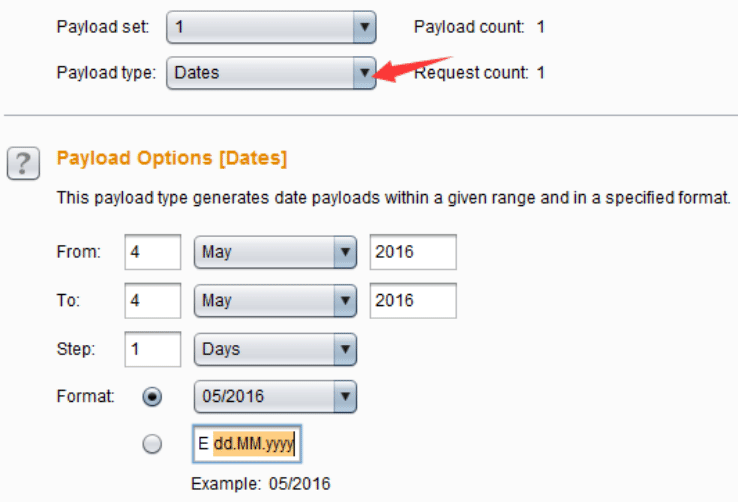Open the 05/2016 format dropdown

tap(275, 397)
